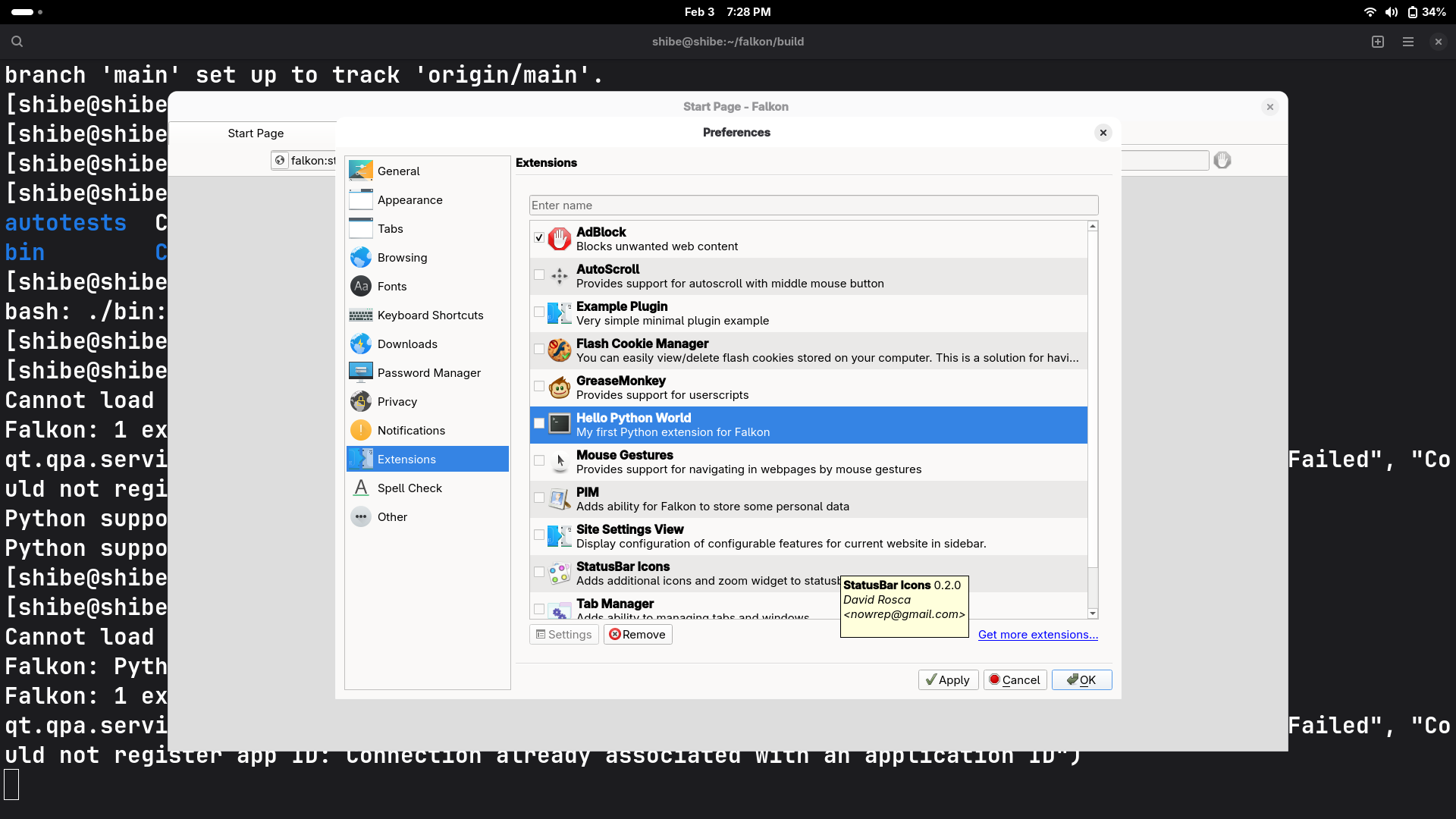This screenshot has width=1456, height=819.
Task: Open the terminal hamburger menu
Action: click(x=1407, y=42)
